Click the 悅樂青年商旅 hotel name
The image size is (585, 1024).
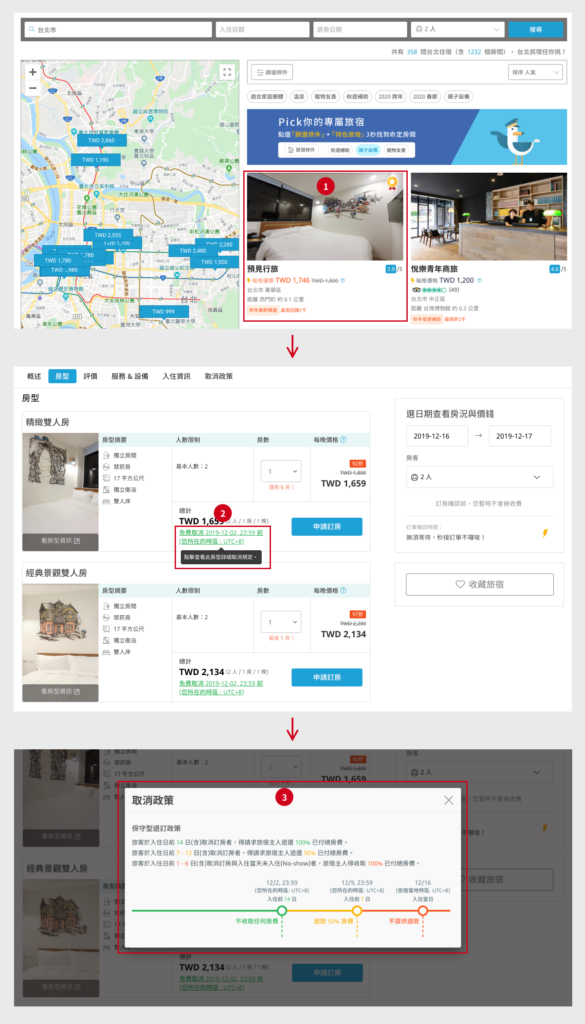click(x=435, y=268)
